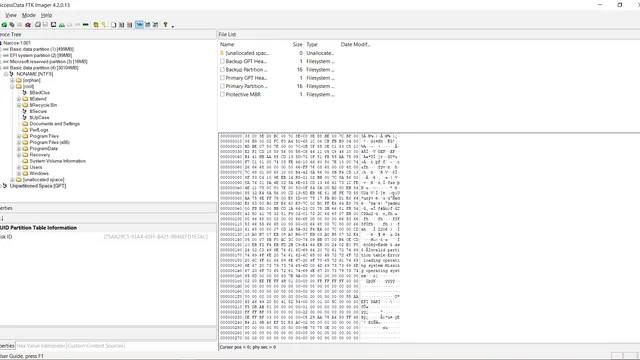Screen dimensions: 640x360
Task: Expand the $Extend folder node
Action: click(x=19, y=99)
